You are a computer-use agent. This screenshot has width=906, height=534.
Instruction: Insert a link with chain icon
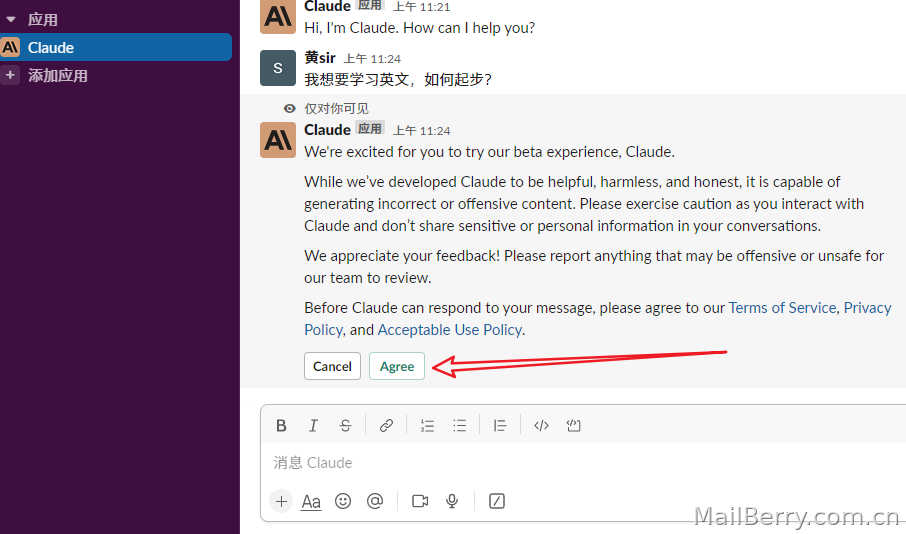[386, 426]
